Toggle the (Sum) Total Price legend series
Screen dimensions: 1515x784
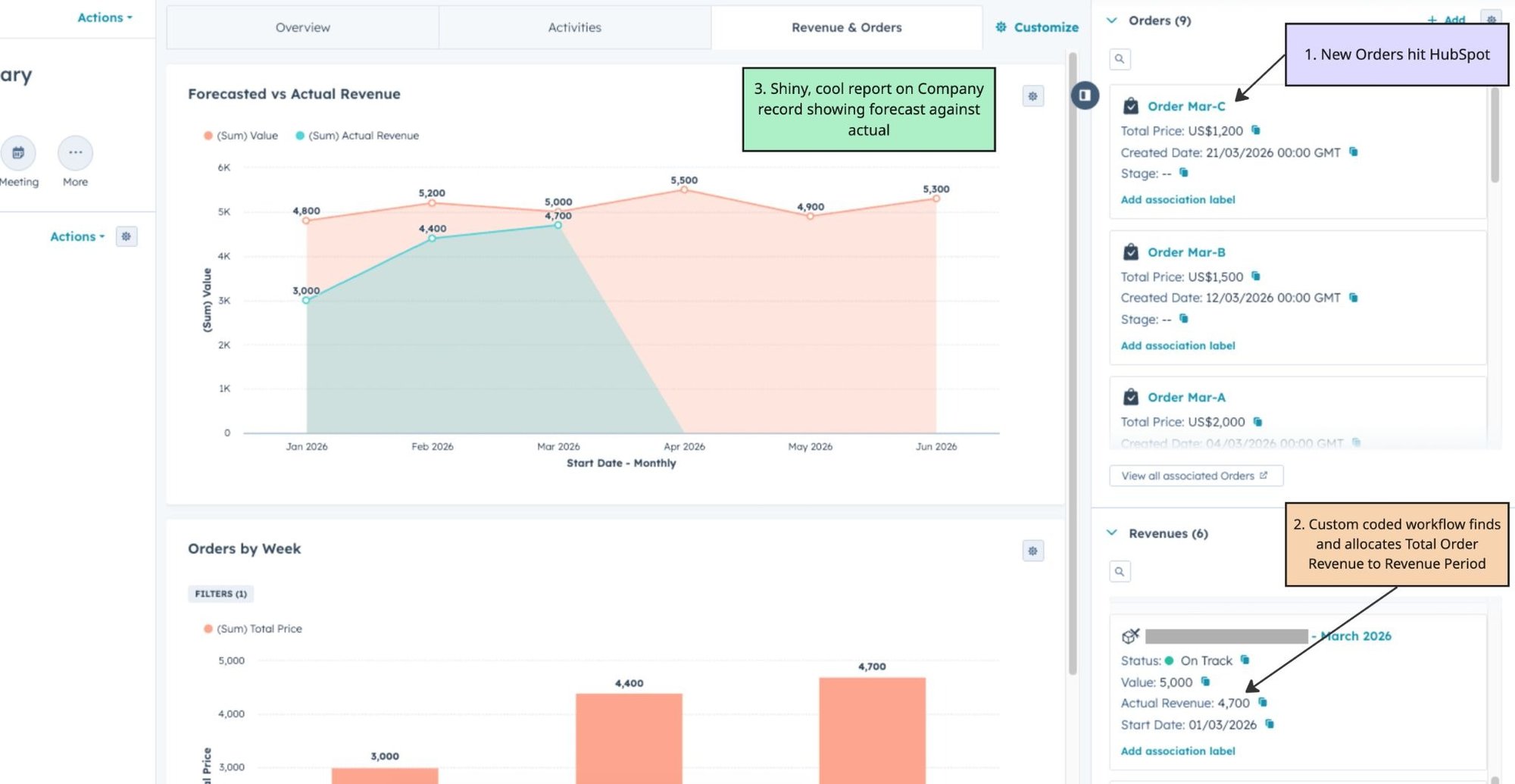tap(252, 629)
